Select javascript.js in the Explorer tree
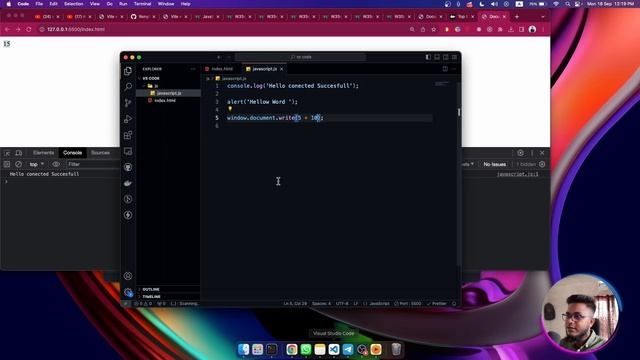640x360 pixels. click(x=168, y=93)
